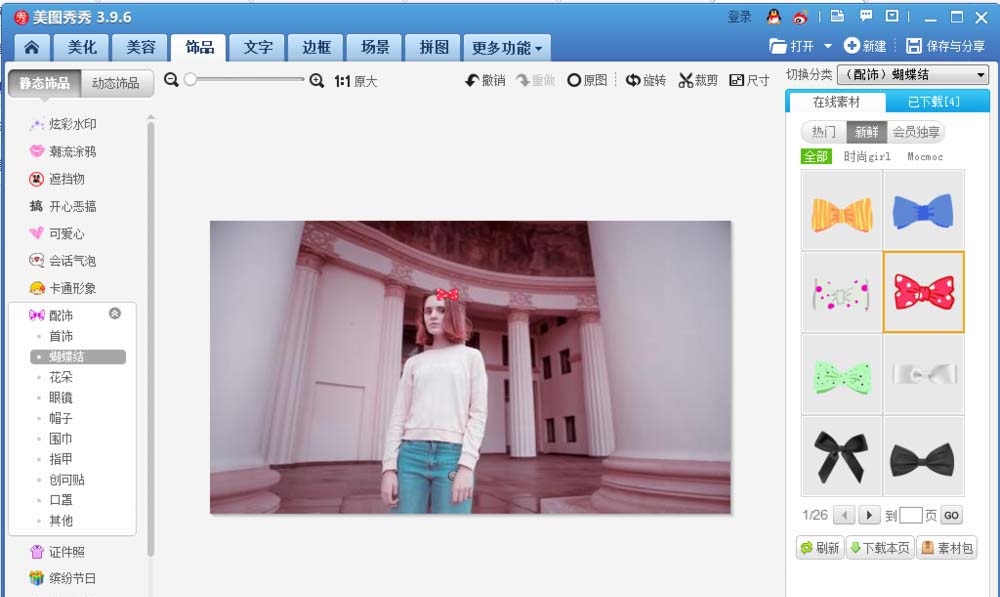Open 炫彩水印 sticker category
1000x597 pixels.
[x=62, y=124]
